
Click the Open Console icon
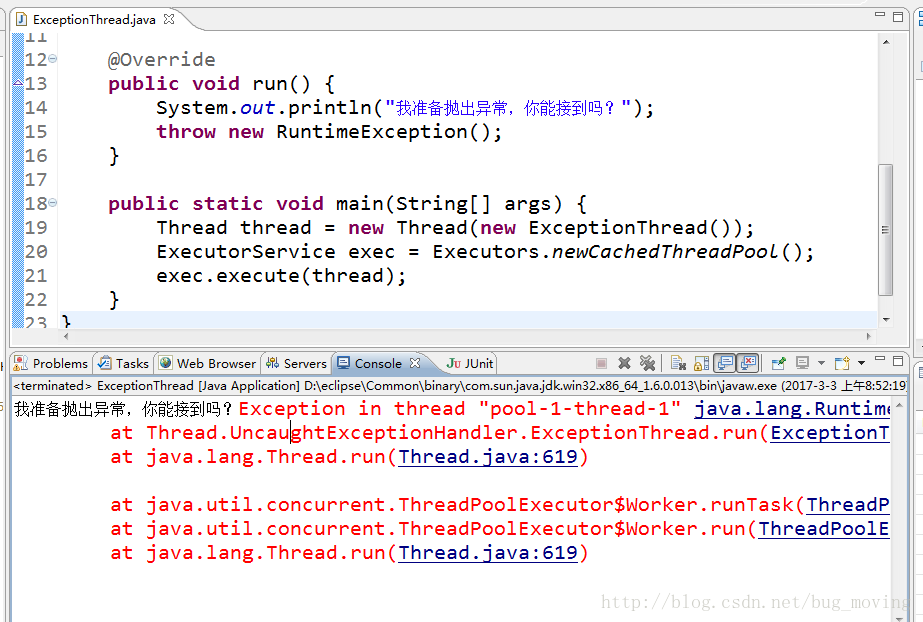pos(842,363)
